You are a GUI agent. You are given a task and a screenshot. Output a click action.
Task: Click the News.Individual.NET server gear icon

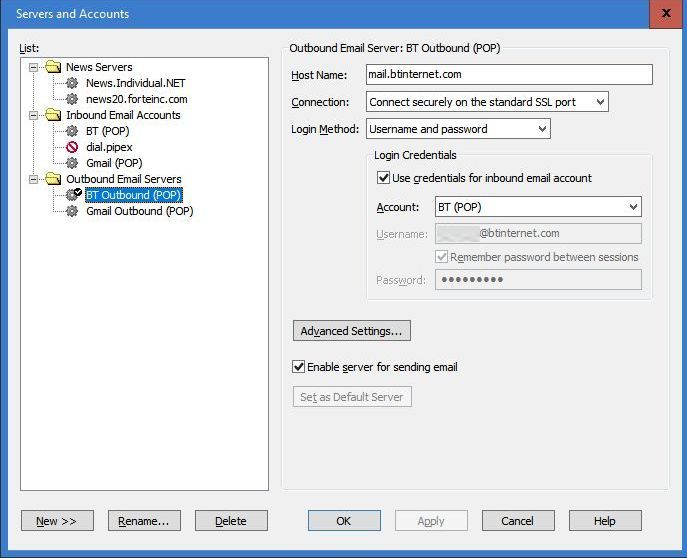(x=72, y=83)
